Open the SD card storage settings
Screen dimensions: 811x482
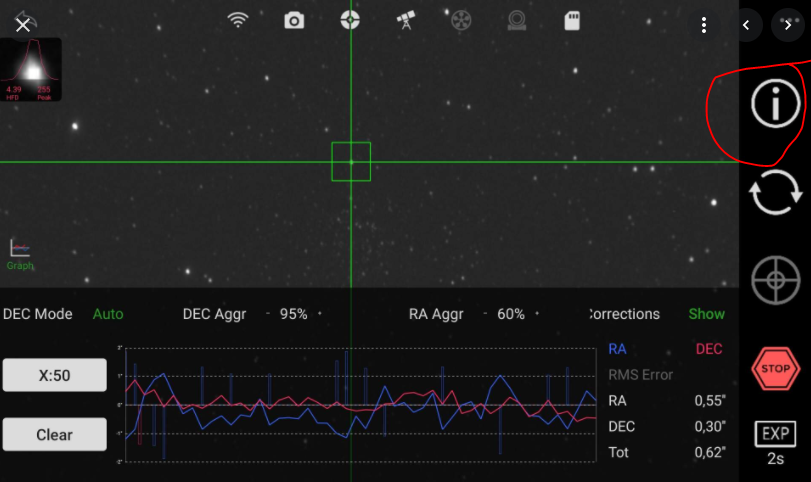tap(572, 21)
